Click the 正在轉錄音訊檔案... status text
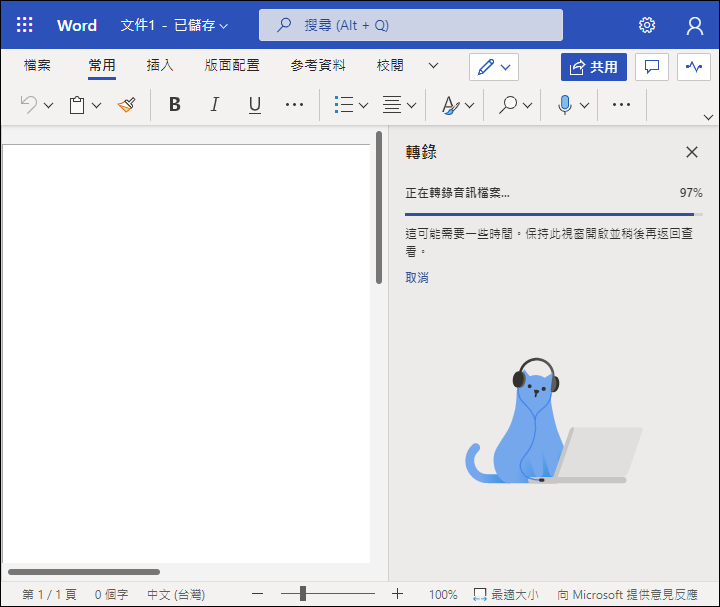The image size is (720, 607). point(457,193)
